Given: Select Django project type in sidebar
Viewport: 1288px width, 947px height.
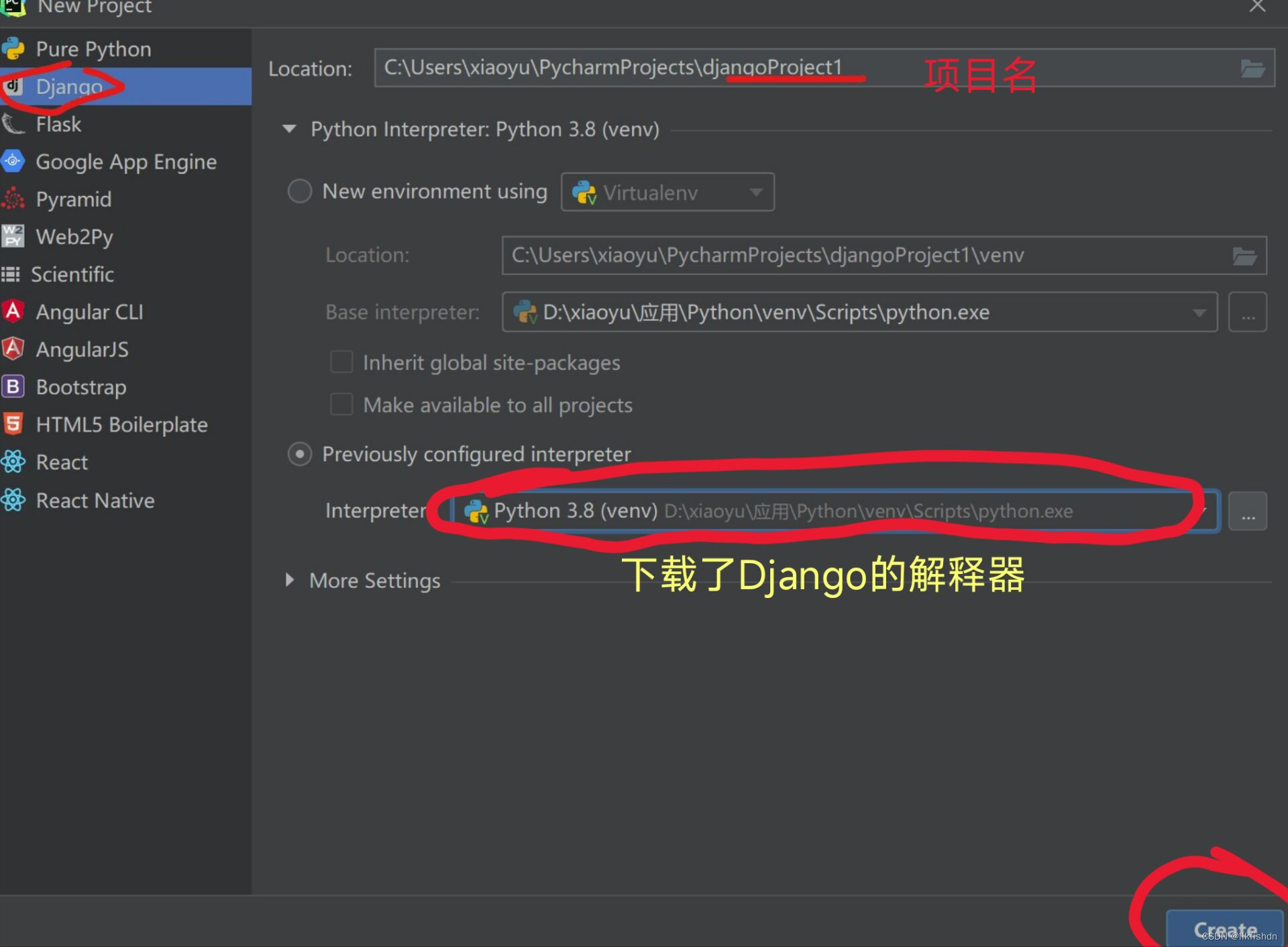Looking at the screenshot, I should tap(125, 87).
